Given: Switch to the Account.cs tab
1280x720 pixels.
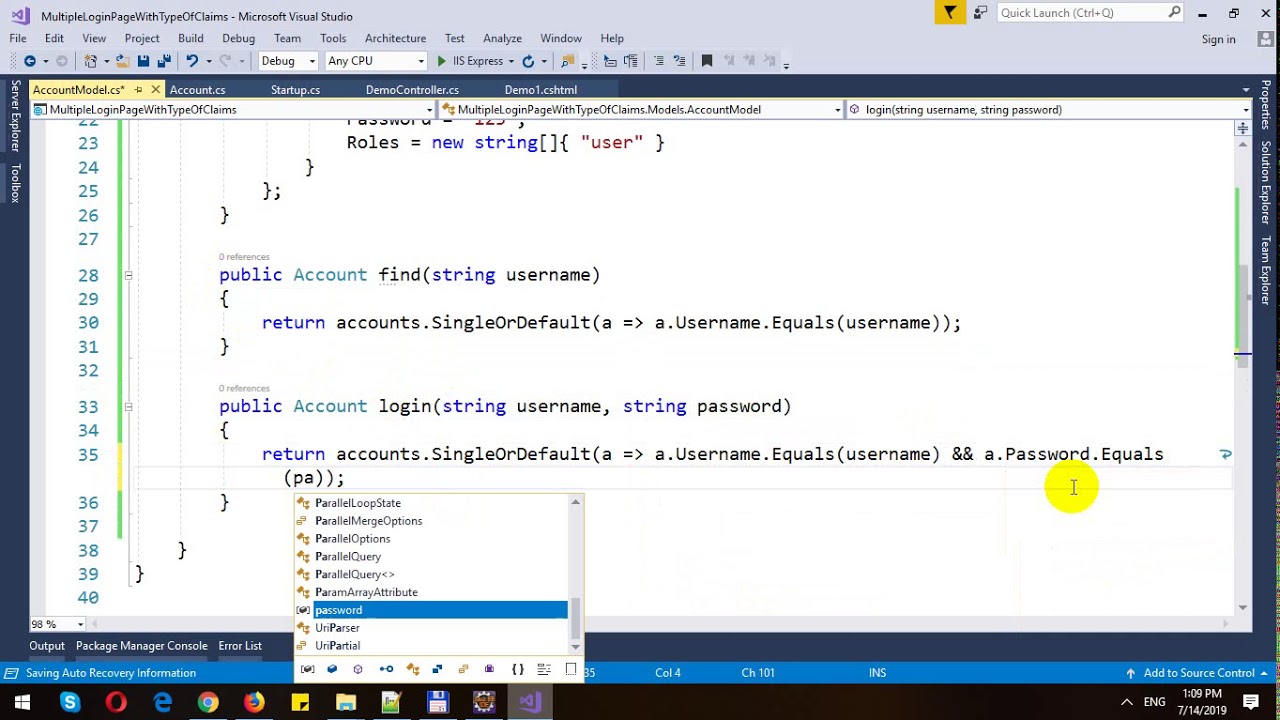Looking at the screenshot, I should point(197,90).
